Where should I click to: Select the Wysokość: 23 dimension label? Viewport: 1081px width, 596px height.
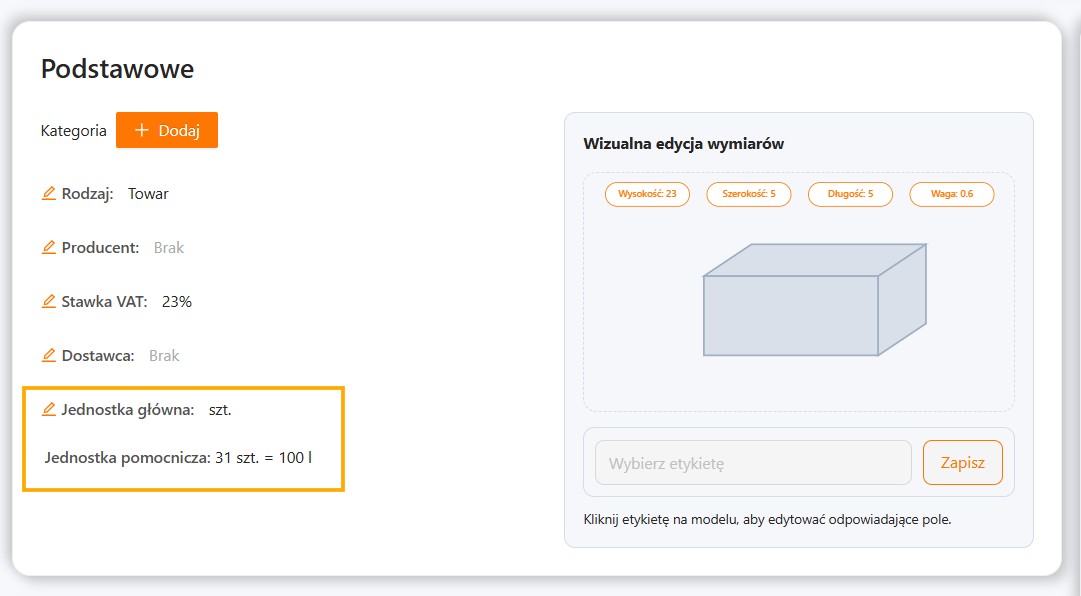pos(647,194)
